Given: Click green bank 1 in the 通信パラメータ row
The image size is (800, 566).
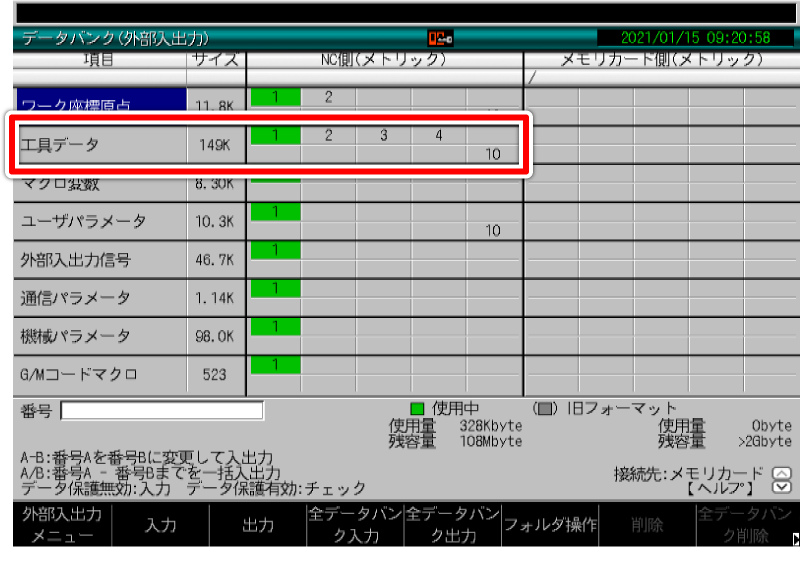Looking at the screenshot, I should (276, 288).
